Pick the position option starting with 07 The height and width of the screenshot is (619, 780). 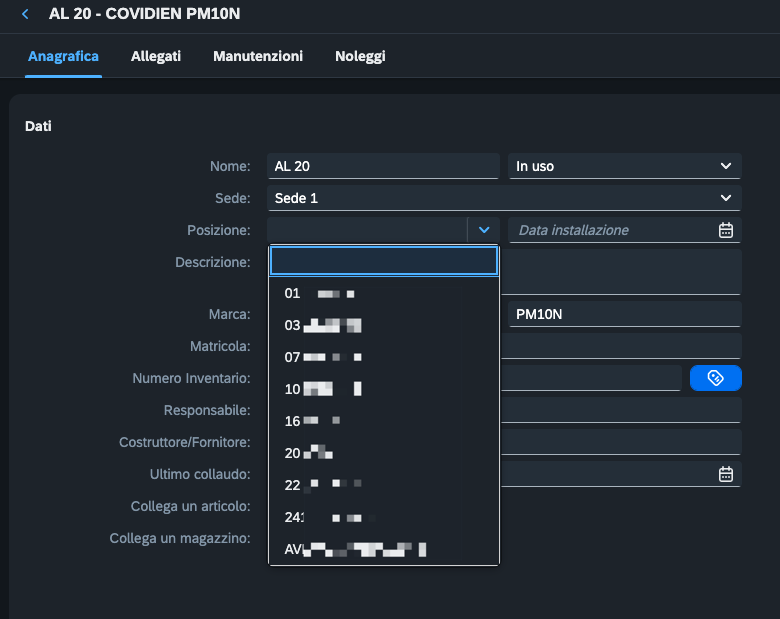pyautogui.click(x=383, y=357)
